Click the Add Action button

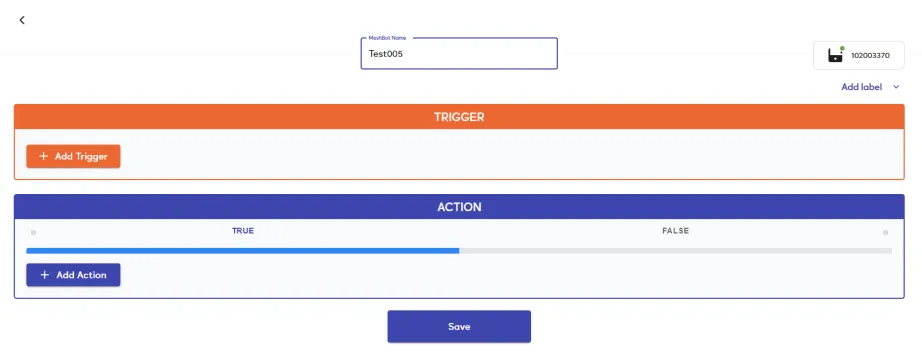coord(74,275)
